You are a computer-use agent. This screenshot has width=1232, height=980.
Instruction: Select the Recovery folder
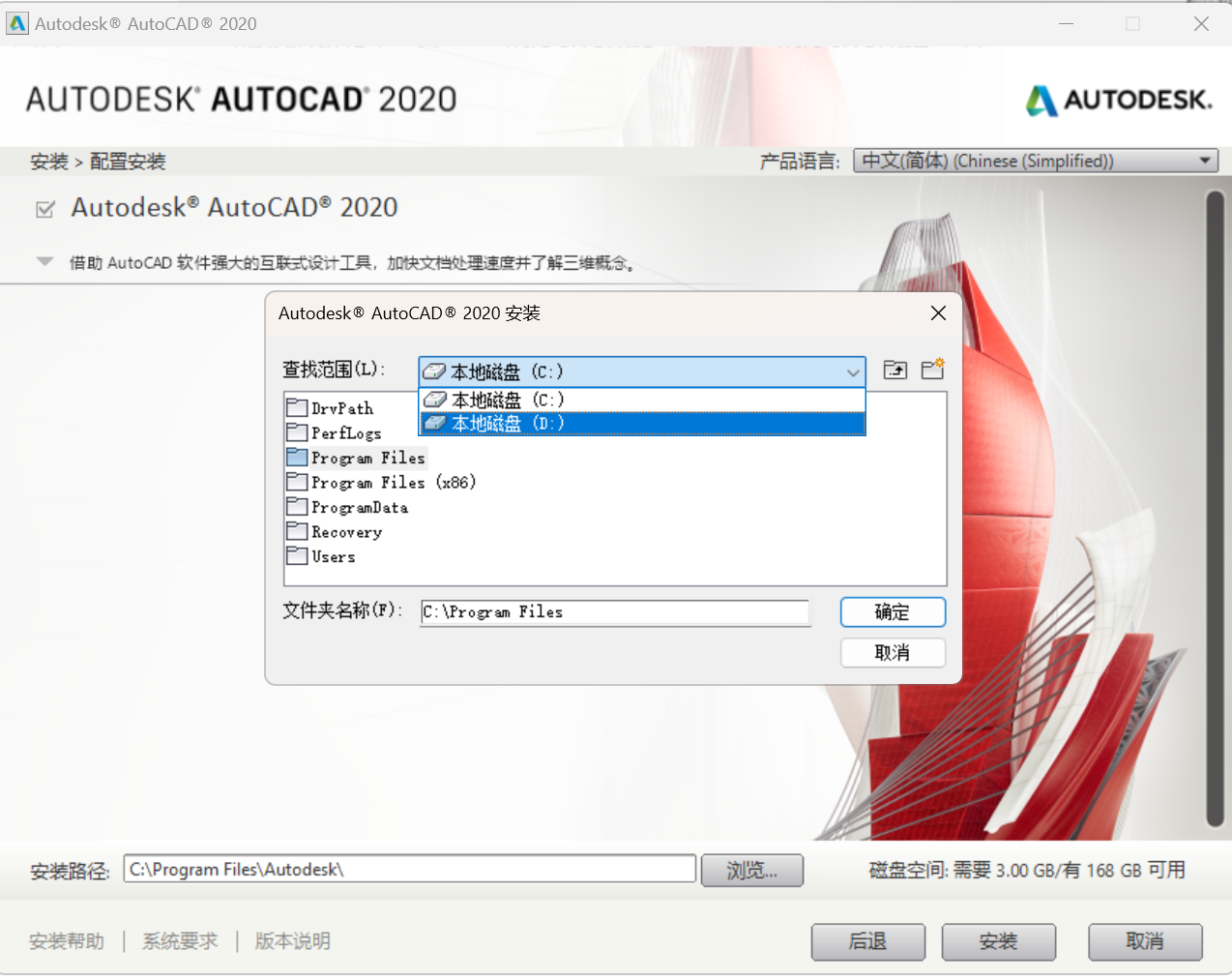pyautogui.click(x=345, y=532)
